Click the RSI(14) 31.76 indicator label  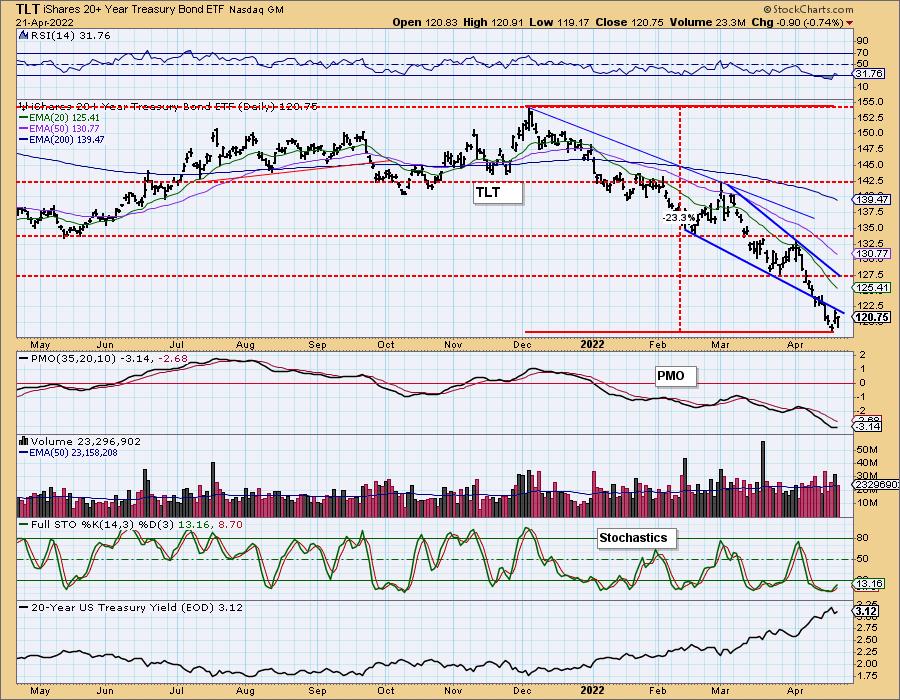click(71, 35)
